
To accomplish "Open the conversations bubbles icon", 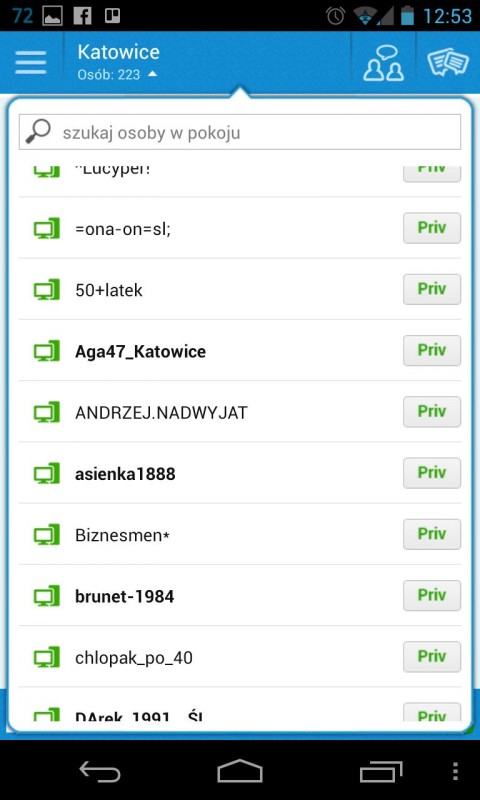I will coord(448,63).
